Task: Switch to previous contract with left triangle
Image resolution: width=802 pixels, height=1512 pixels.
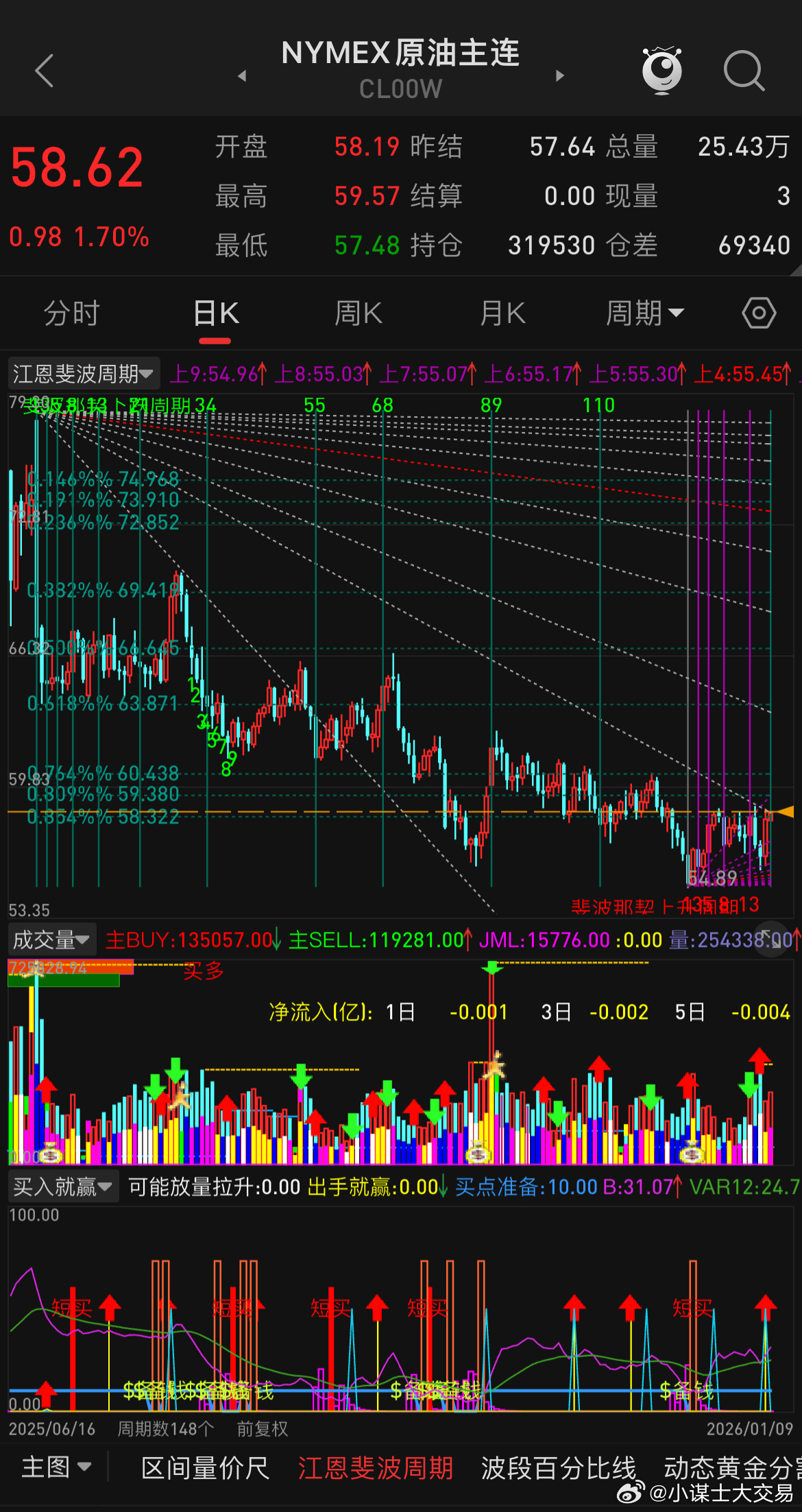Action: coord(242,75)
